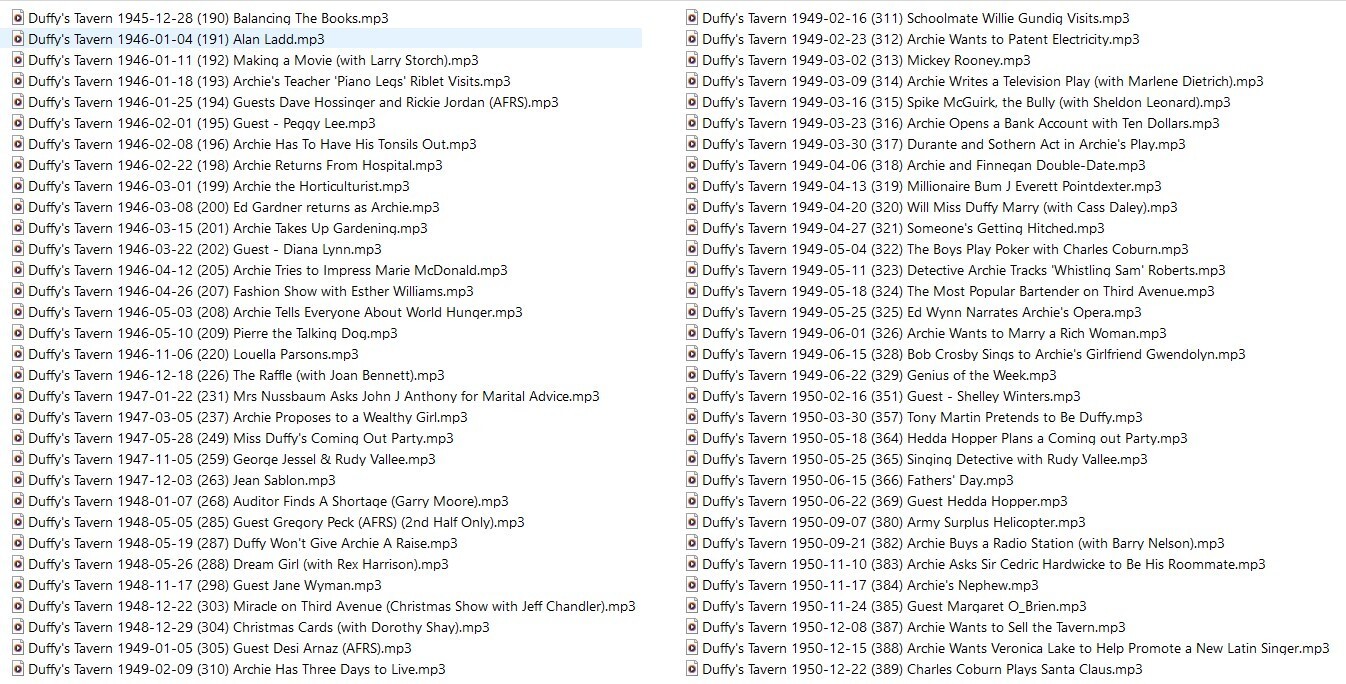
Task: Click the icon beside Fathers' Day.mp3
Action: point(692,480)
